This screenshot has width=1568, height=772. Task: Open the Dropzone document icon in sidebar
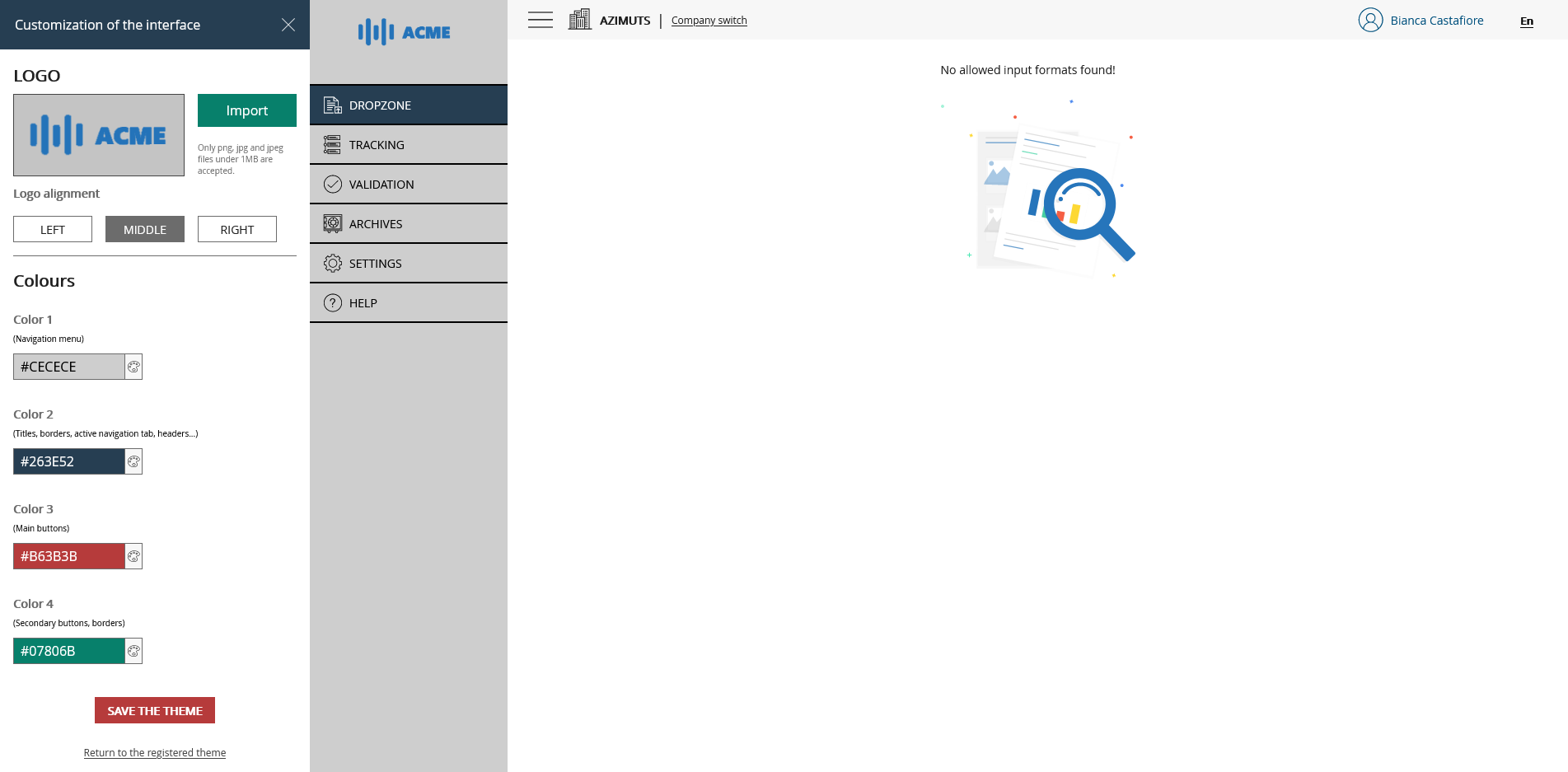pos(332,105)
